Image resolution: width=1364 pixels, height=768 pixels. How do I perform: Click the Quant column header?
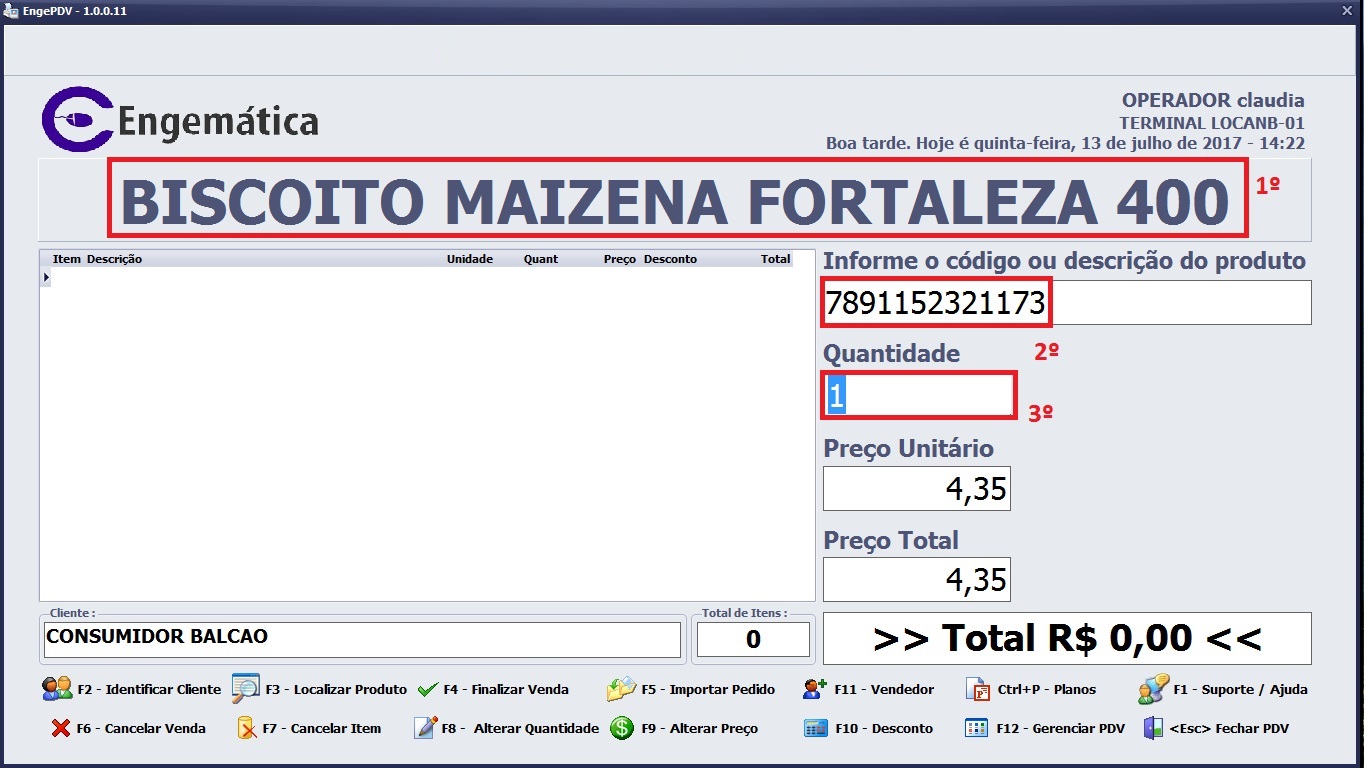[541, 259]
